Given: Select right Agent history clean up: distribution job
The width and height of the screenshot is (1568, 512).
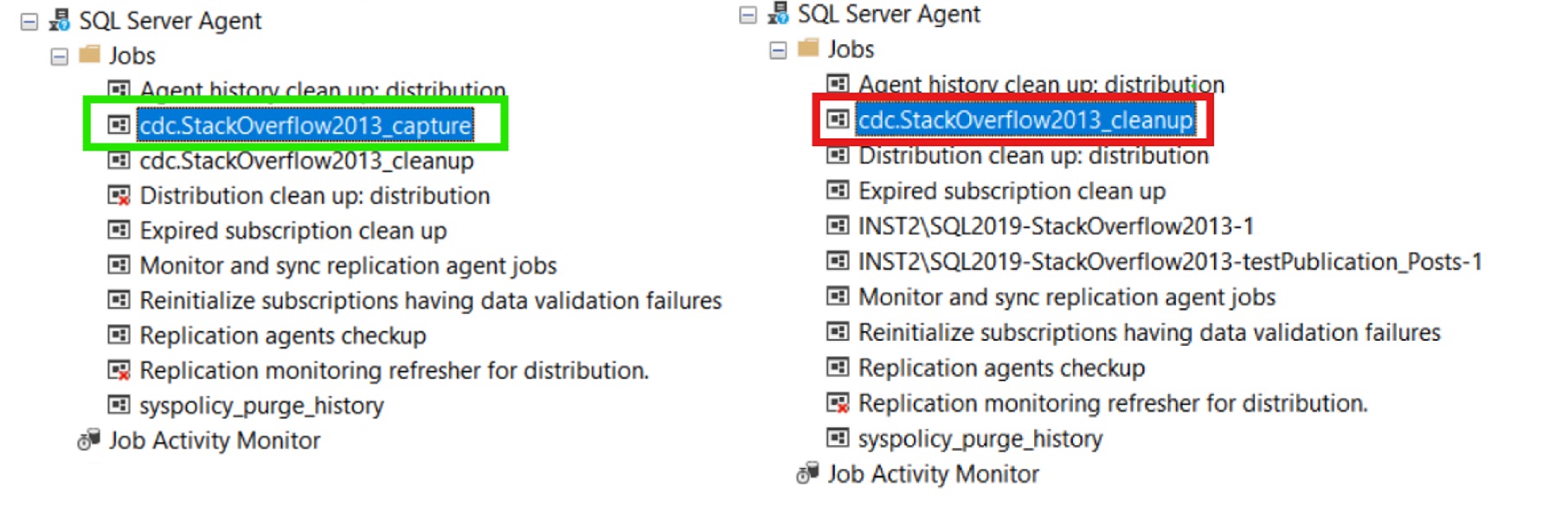Looking at the screenshot, I should (1042, 85).
